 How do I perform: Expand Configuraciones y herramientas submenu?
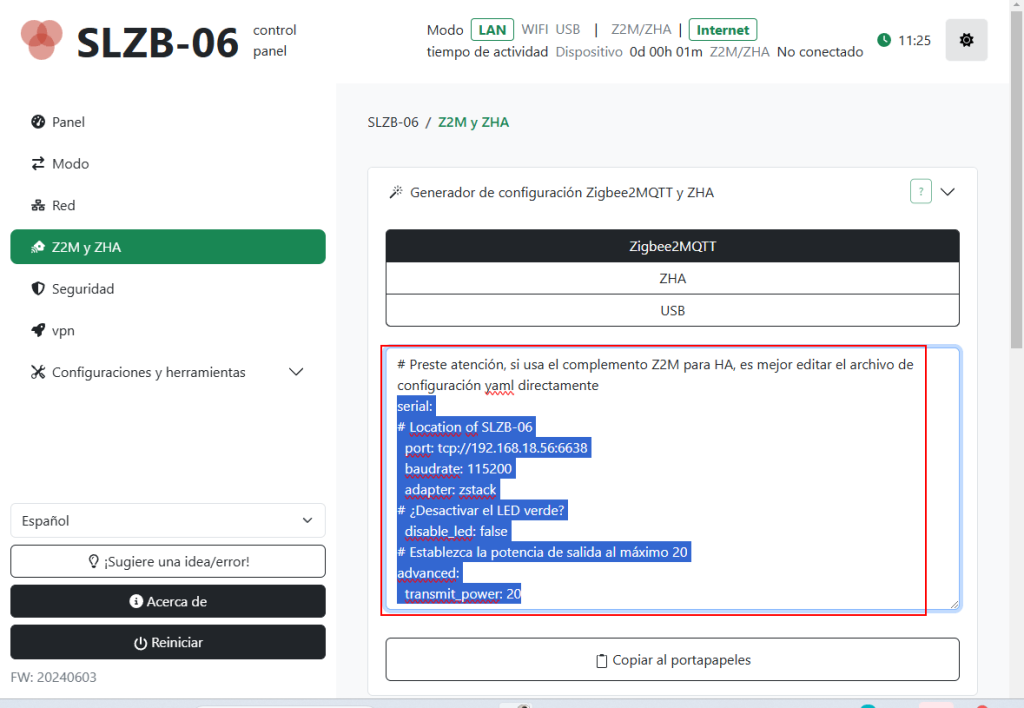[x=296, y=372]
